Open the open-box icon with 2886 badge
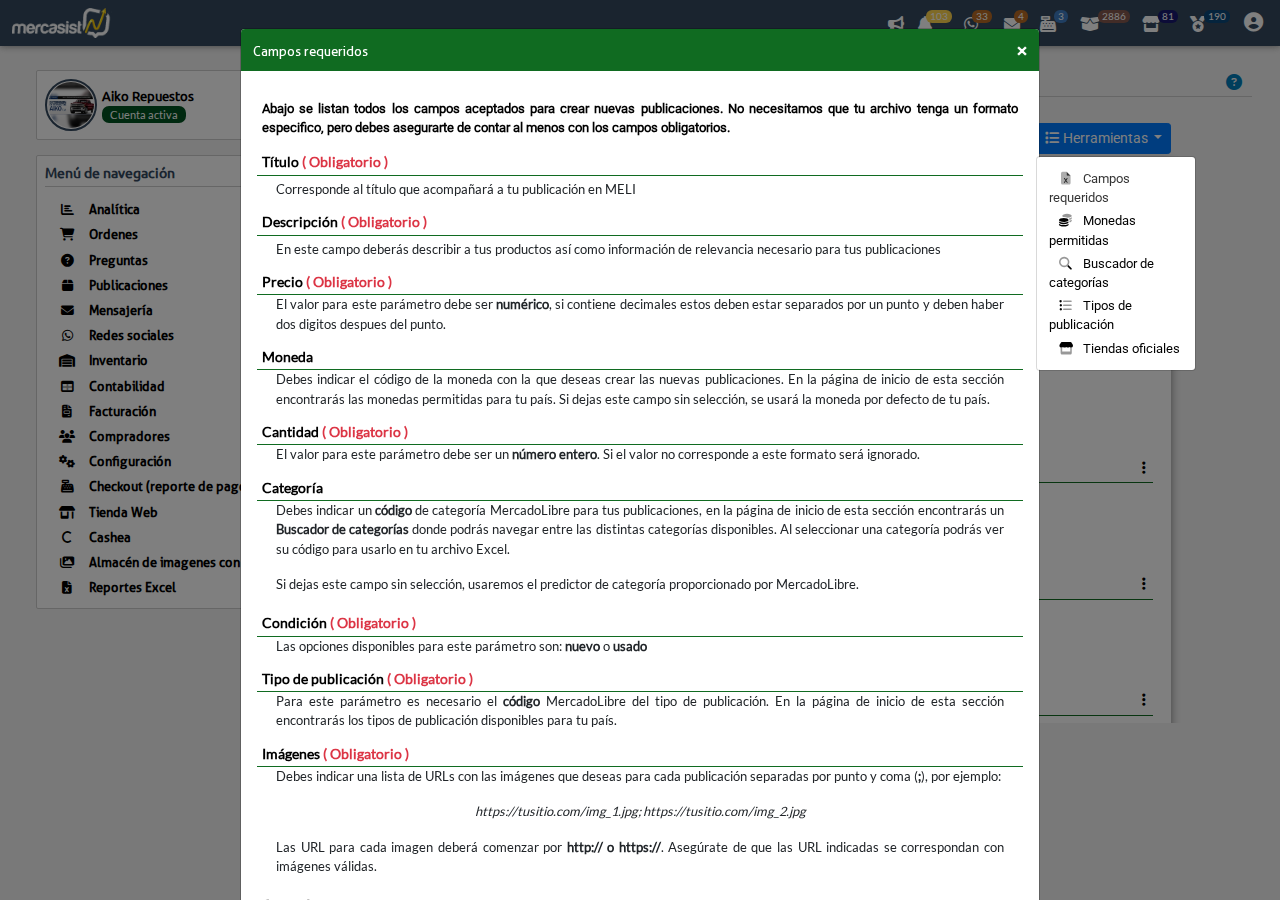 (1090, 24)
